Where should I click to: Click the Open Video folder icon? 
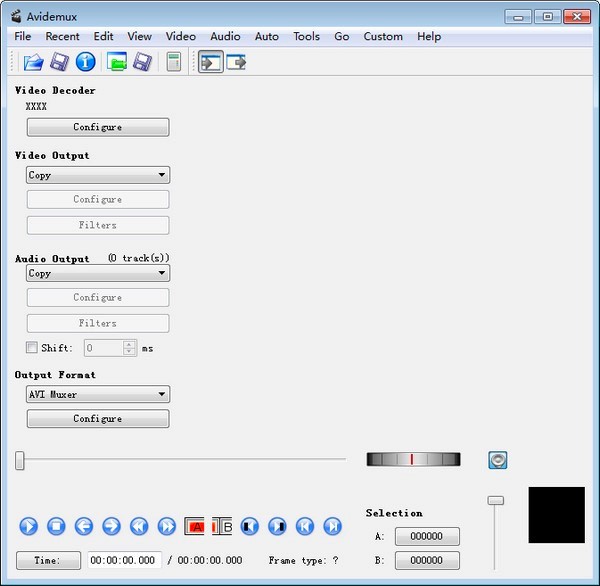pyautogui.click(x=33, y=62)
